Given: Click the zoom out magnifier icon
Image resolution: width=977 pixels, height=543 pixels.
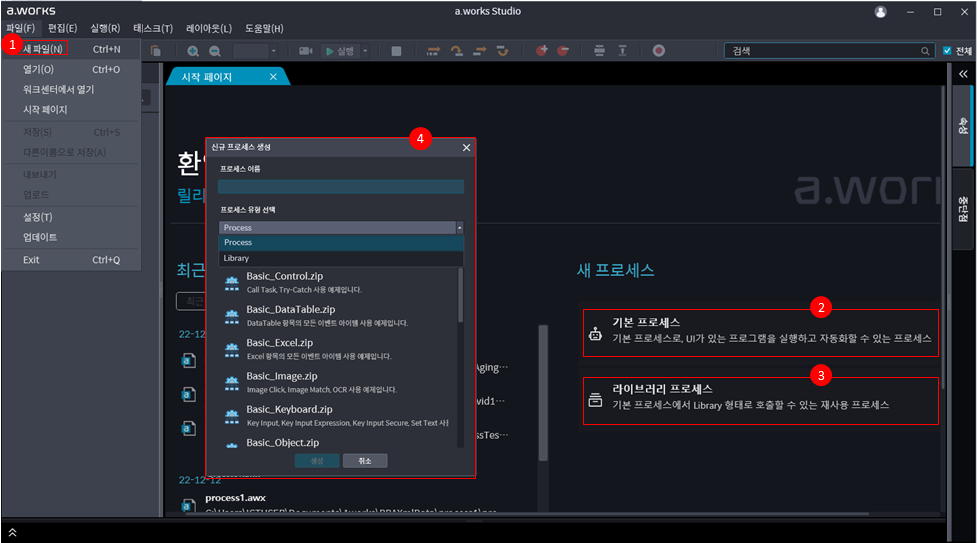Looking at the screenshot, I should [x=214, y=51].
